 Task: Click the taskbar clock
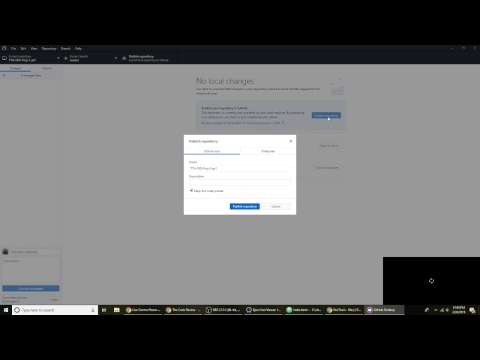click(459, 310)
